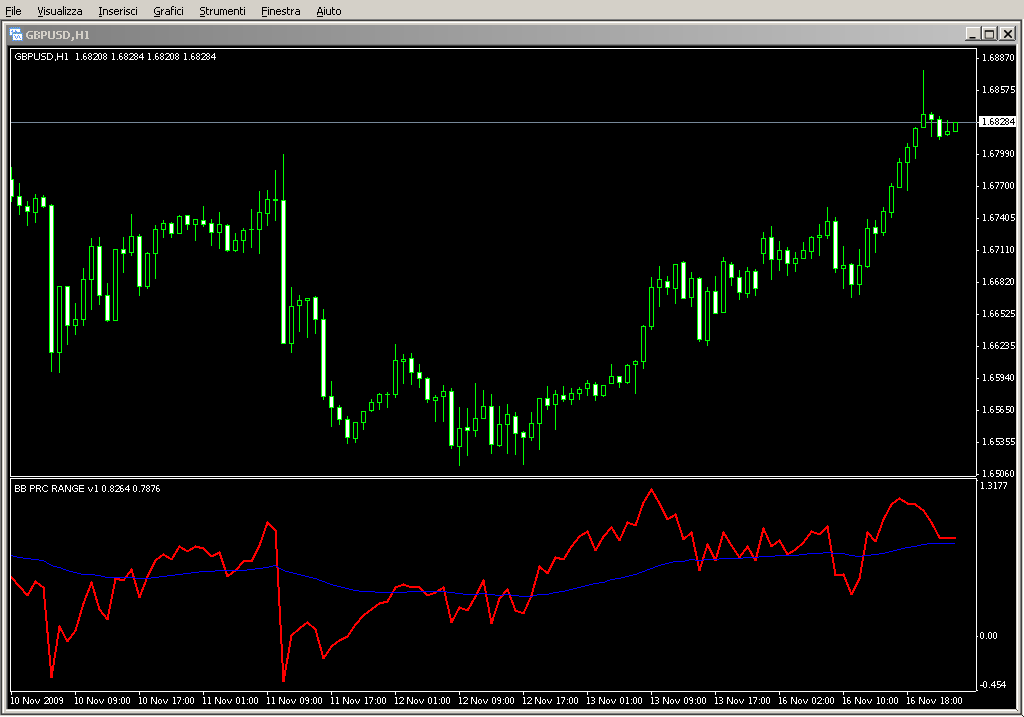
Task: Click the -0.454 indicator scale value
Action: pyautogui.click(x=993, y=684)
